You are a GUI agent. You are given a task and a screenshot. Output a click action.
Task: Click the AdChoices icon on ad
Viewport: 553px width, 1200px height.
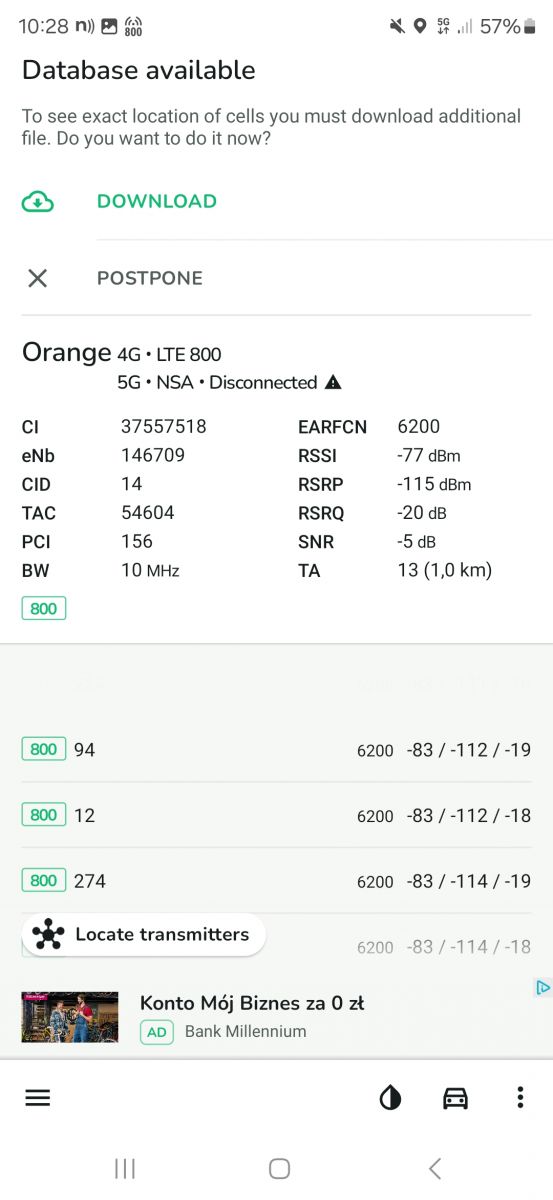tap(542, 987)
